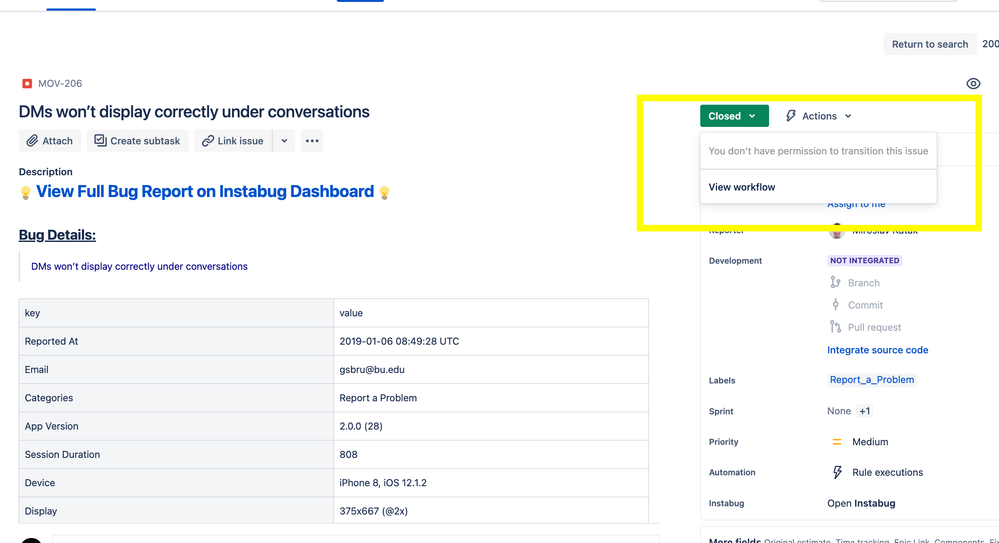
Task: Click the Branch text under Development
Action: (863, 283)
